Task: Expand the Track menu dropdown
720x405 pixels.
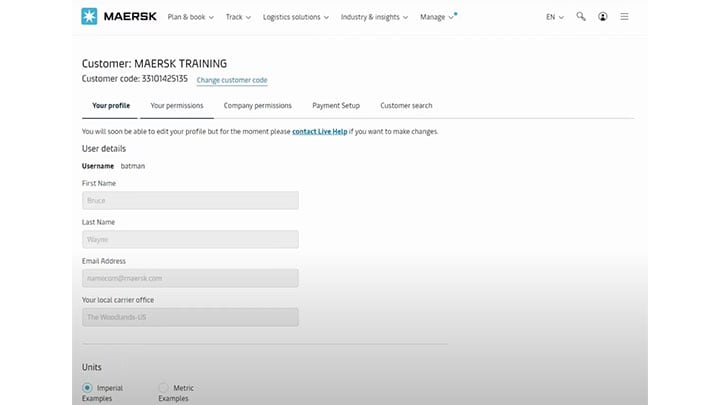Action: (x=238, y=17)
